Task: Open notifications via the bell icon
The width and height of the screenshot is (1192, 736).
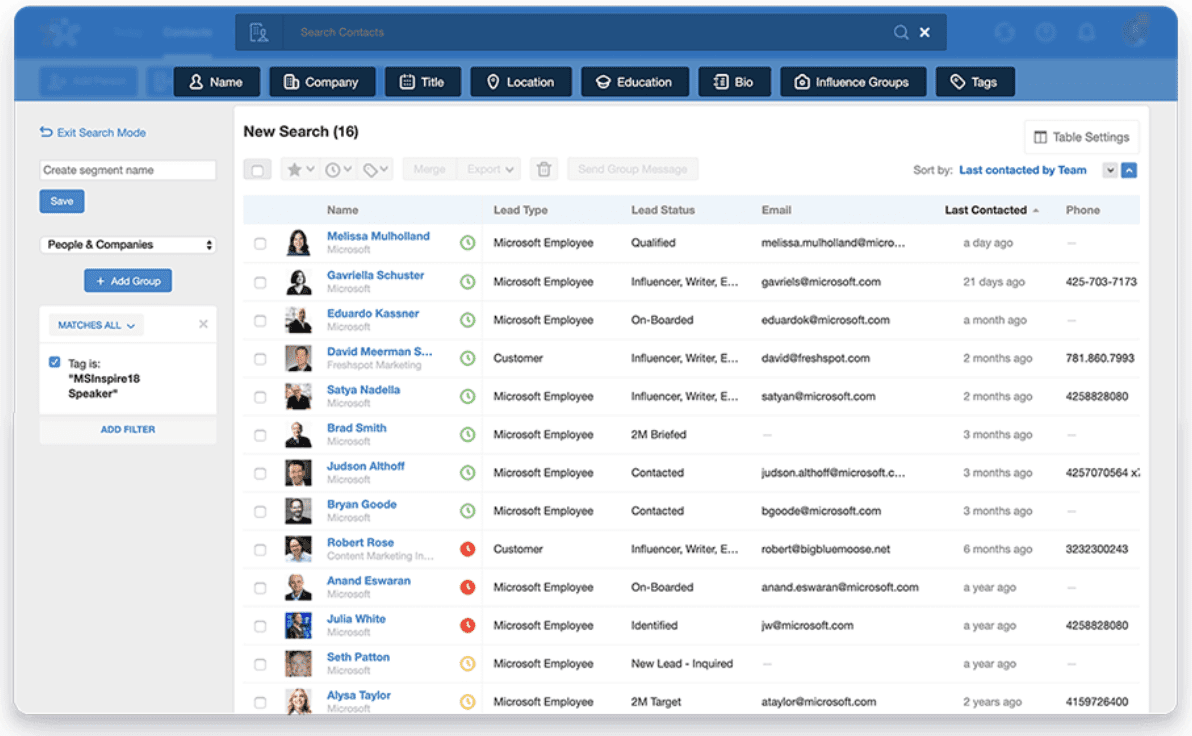Action: click(1086, 31)
